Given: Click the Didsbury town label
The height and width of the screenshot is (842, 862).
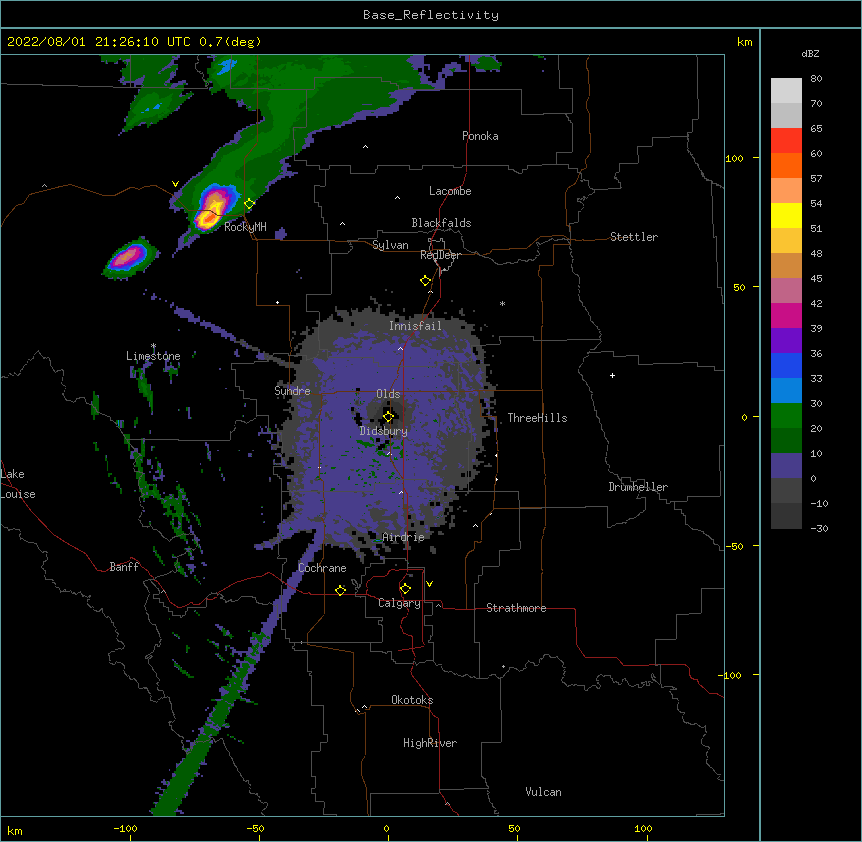Looking at the screenshot, I should (x=384, y=431).
